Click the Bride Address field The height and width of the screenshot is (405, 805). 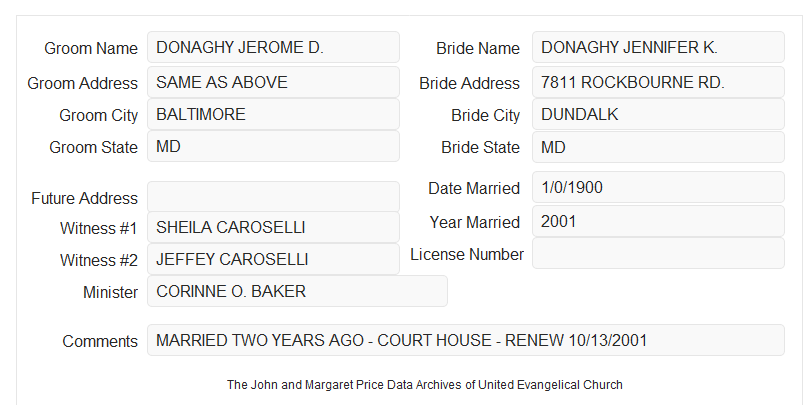[x=658, y=82]
